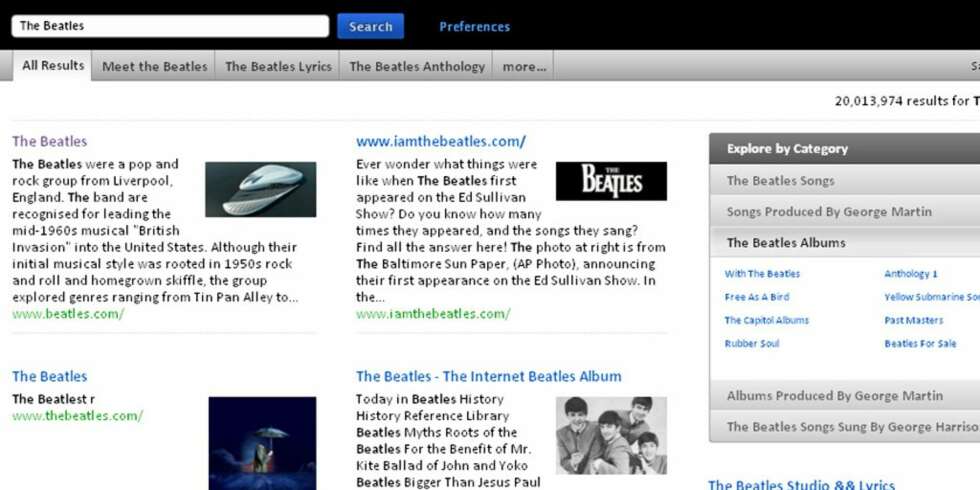
Task: Open the second The Beatles result title
Action: (x=49, y=376)
